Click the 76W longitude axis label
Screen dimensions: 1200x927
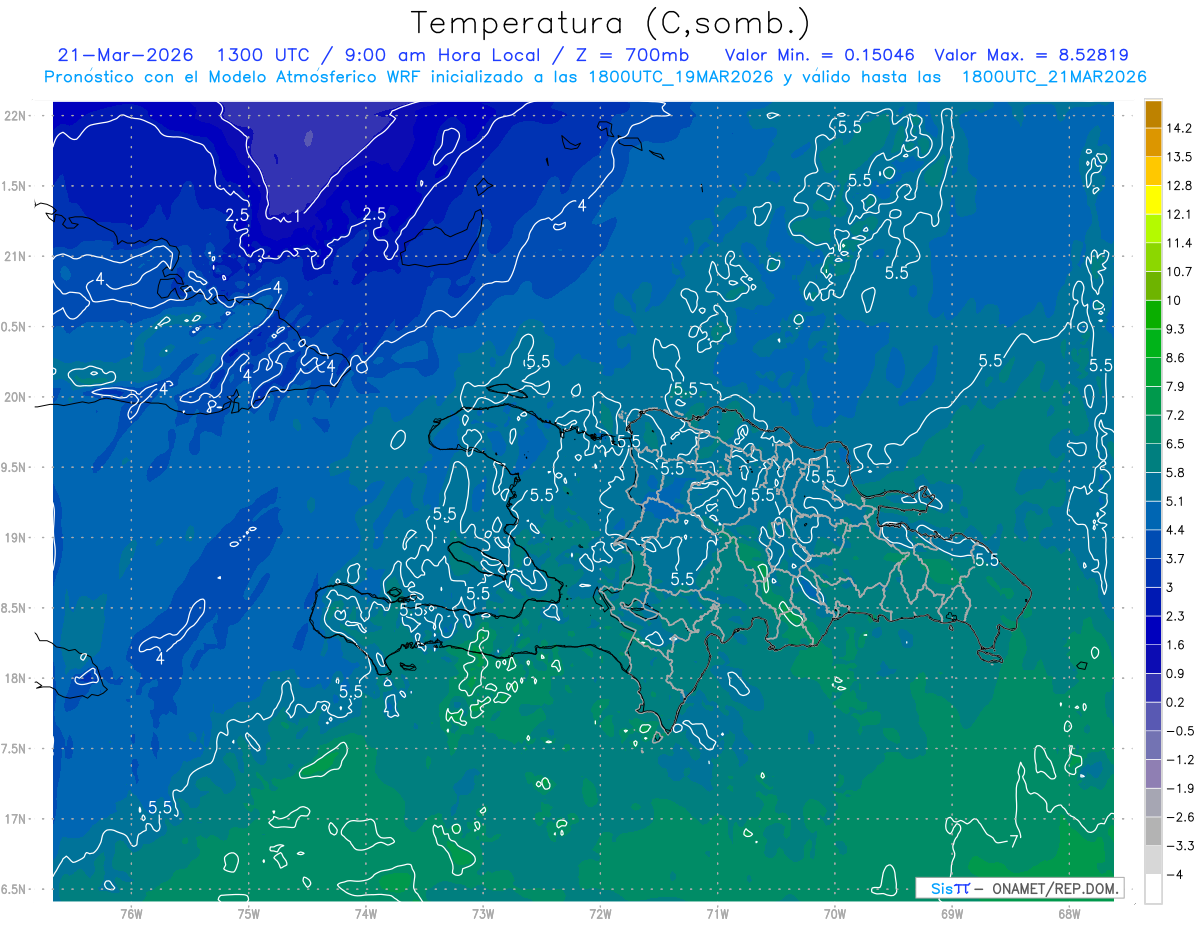[131, 914]
